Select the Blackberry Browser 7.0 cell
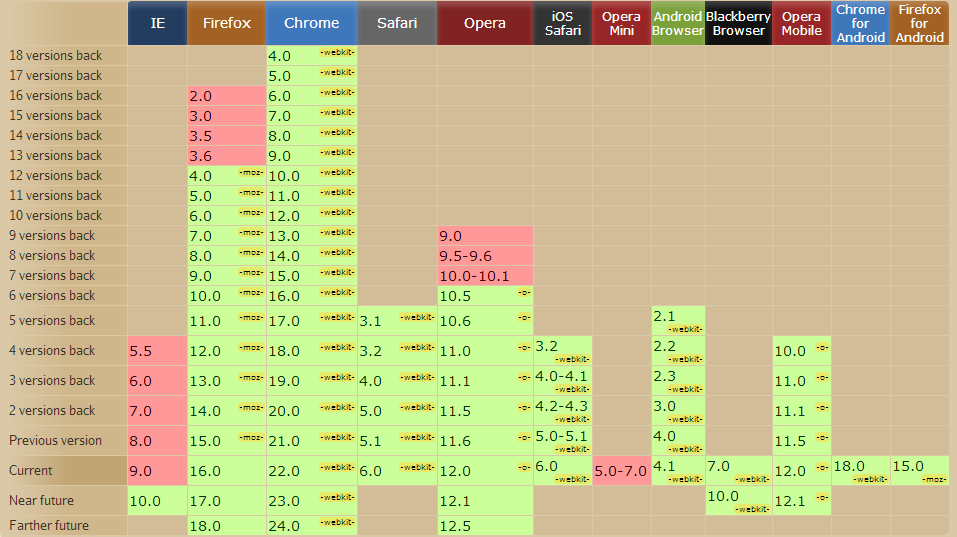 [x=739, y=470]
